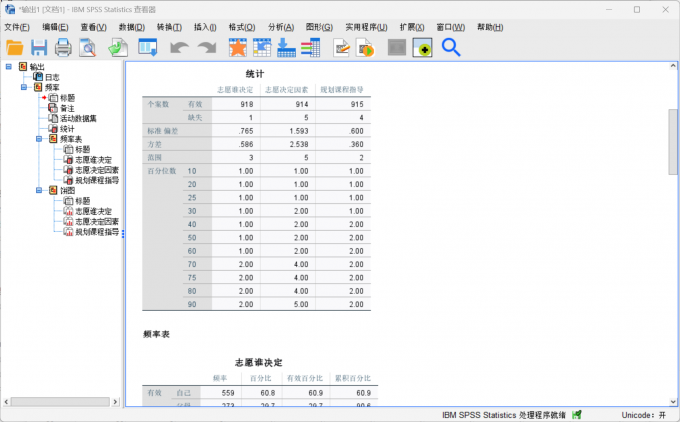Open the 文件(F) menu
The width and height of the screenshot is (680, 422).
point(17,27)
